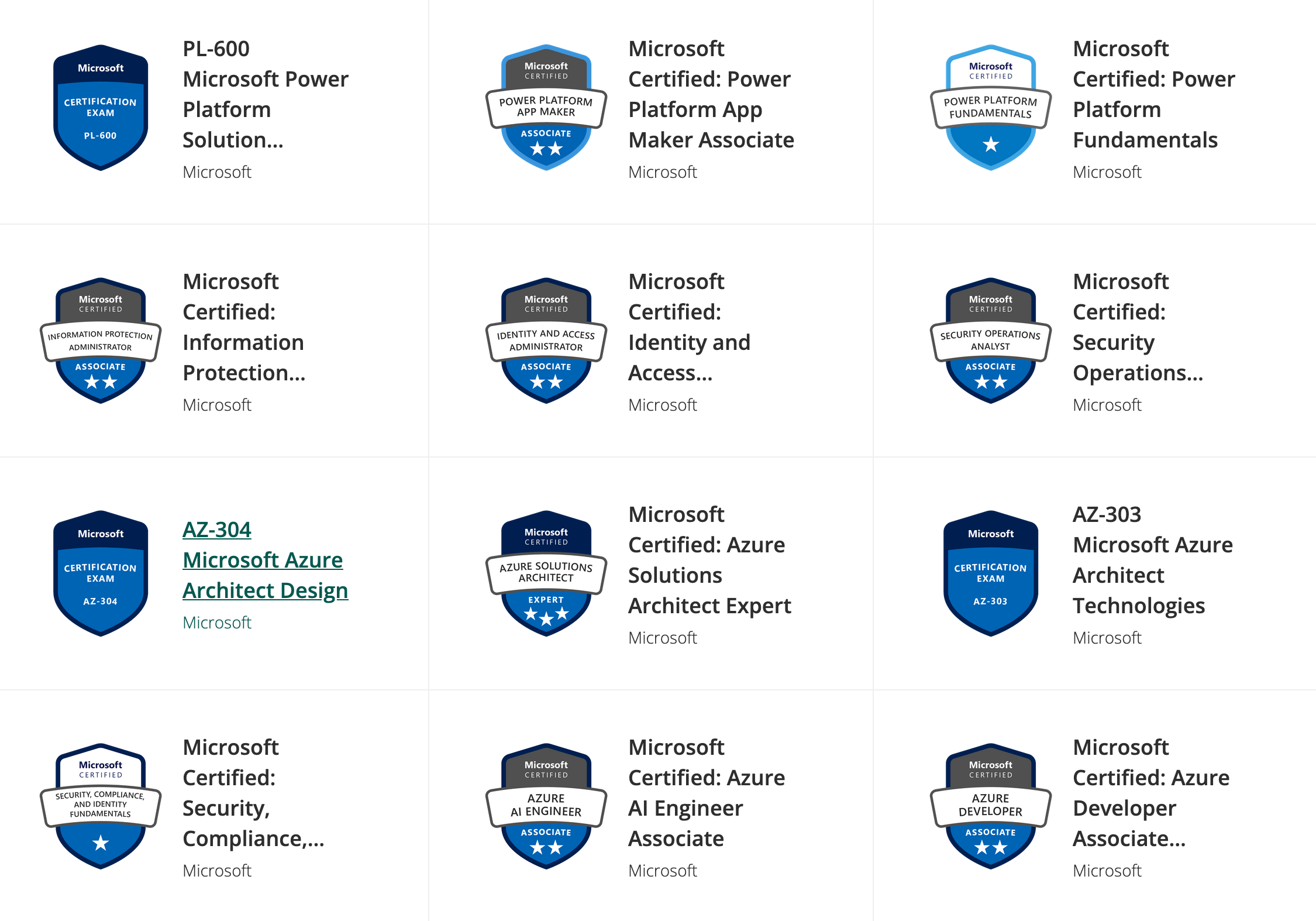Select the Security, Compliance, Identity Fundamentals badge
The image size is (1316, 921).
pyautogui.click(x=101, y=806)
